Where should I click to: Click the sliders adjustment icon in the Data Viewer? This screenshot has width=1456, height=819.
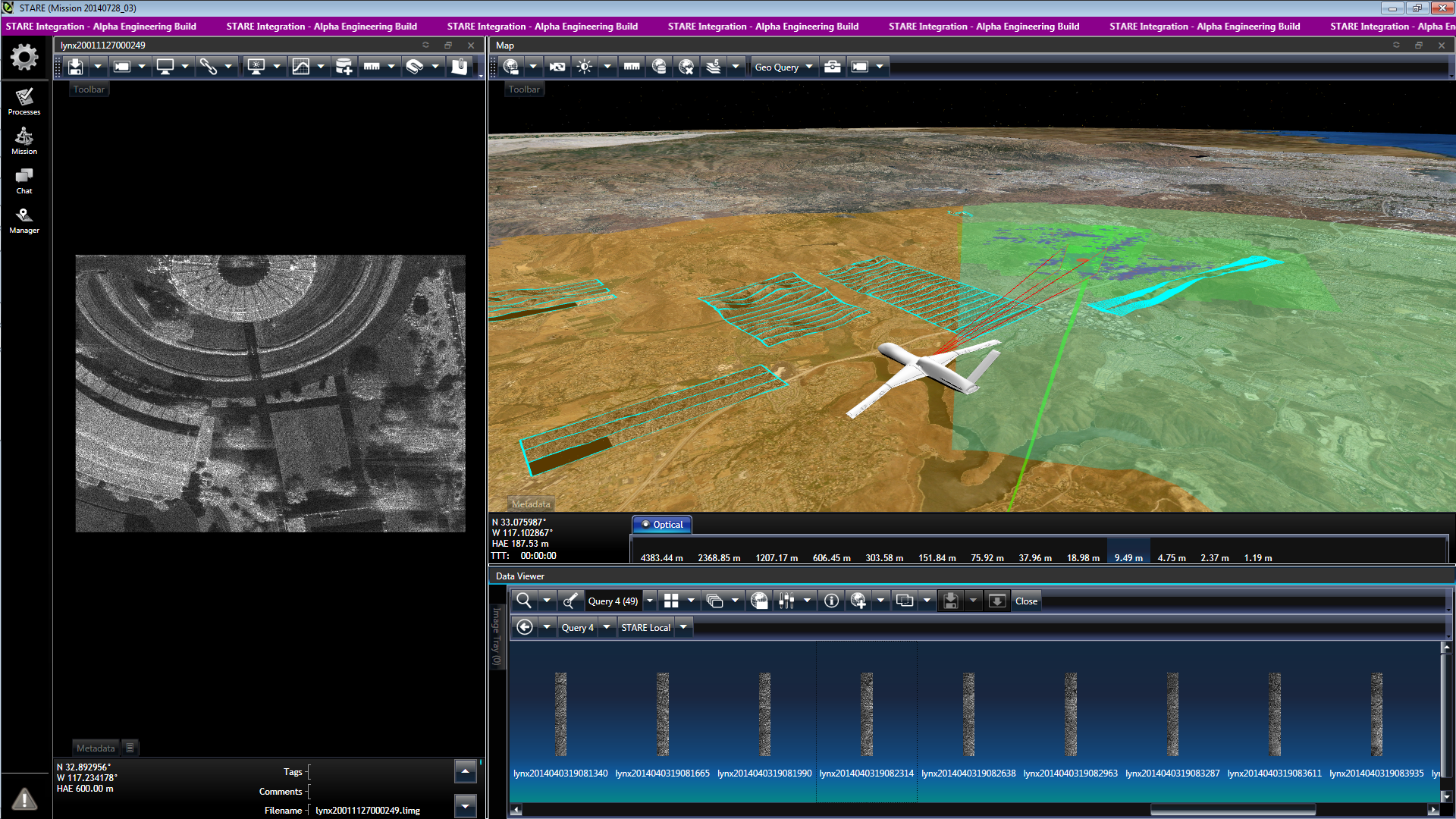787,601
